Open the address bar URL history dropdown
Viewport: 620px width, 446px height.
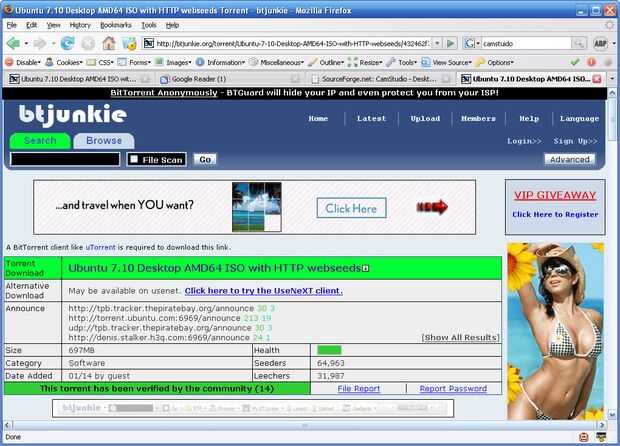(x=437, y=43)
